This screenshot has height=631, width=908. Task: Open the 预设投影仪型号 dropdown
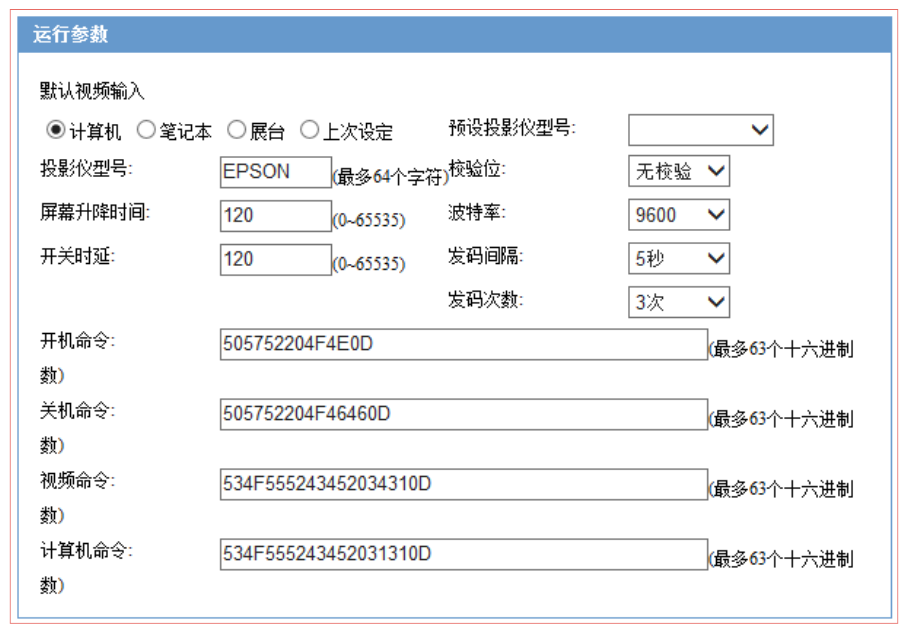pyautogui.click(x=701, y=129)
